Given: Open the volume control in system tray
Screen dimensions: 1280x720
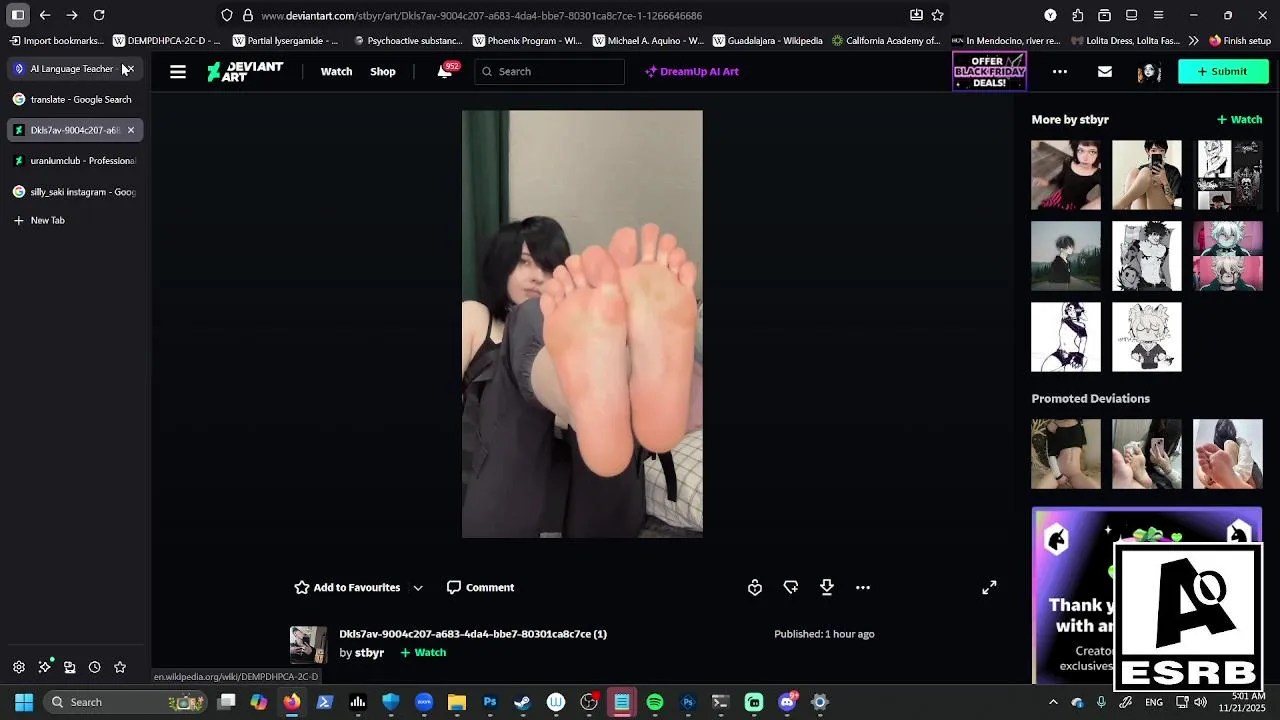Looking at the screenshot, I should pyautogui.click(x=1201, y=702).
